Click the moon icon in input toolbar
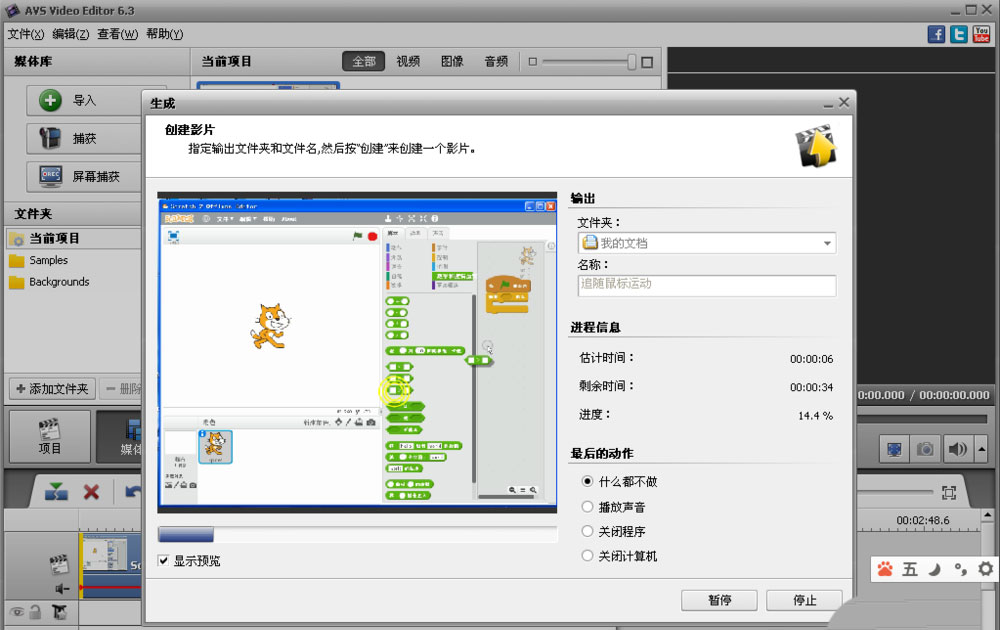The width and height of the screenshot is (1000, 630). (934, 569)
